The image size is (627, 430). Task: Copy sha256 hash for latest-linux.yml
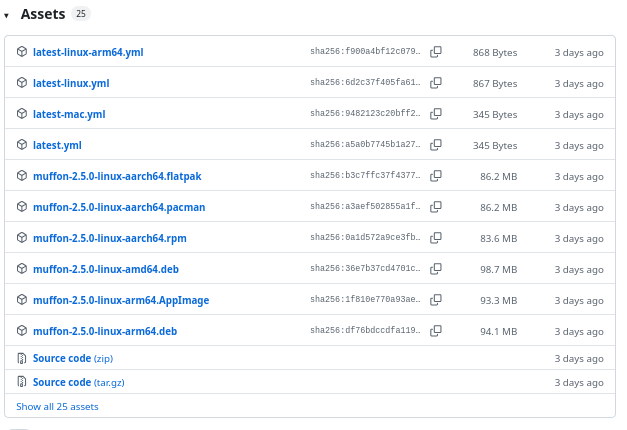[x=435, y=83]
